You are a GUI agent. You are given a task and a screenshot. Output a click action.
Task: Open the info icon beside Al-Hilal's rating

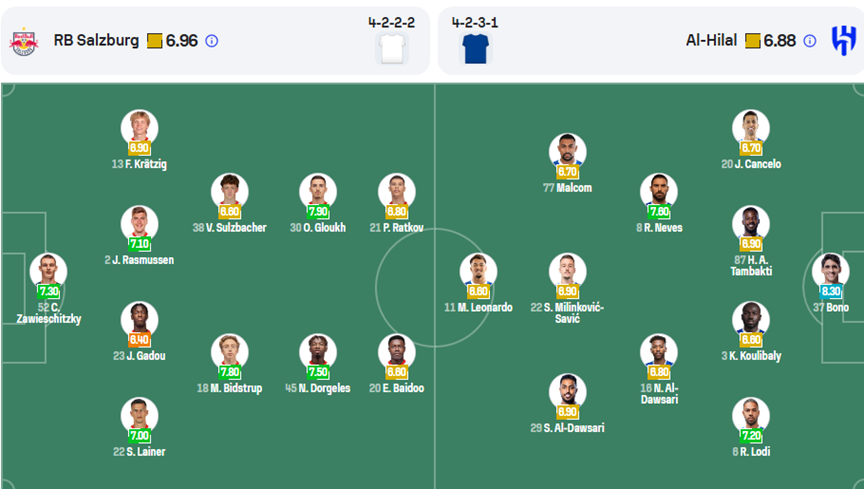(x=809, y=41)
